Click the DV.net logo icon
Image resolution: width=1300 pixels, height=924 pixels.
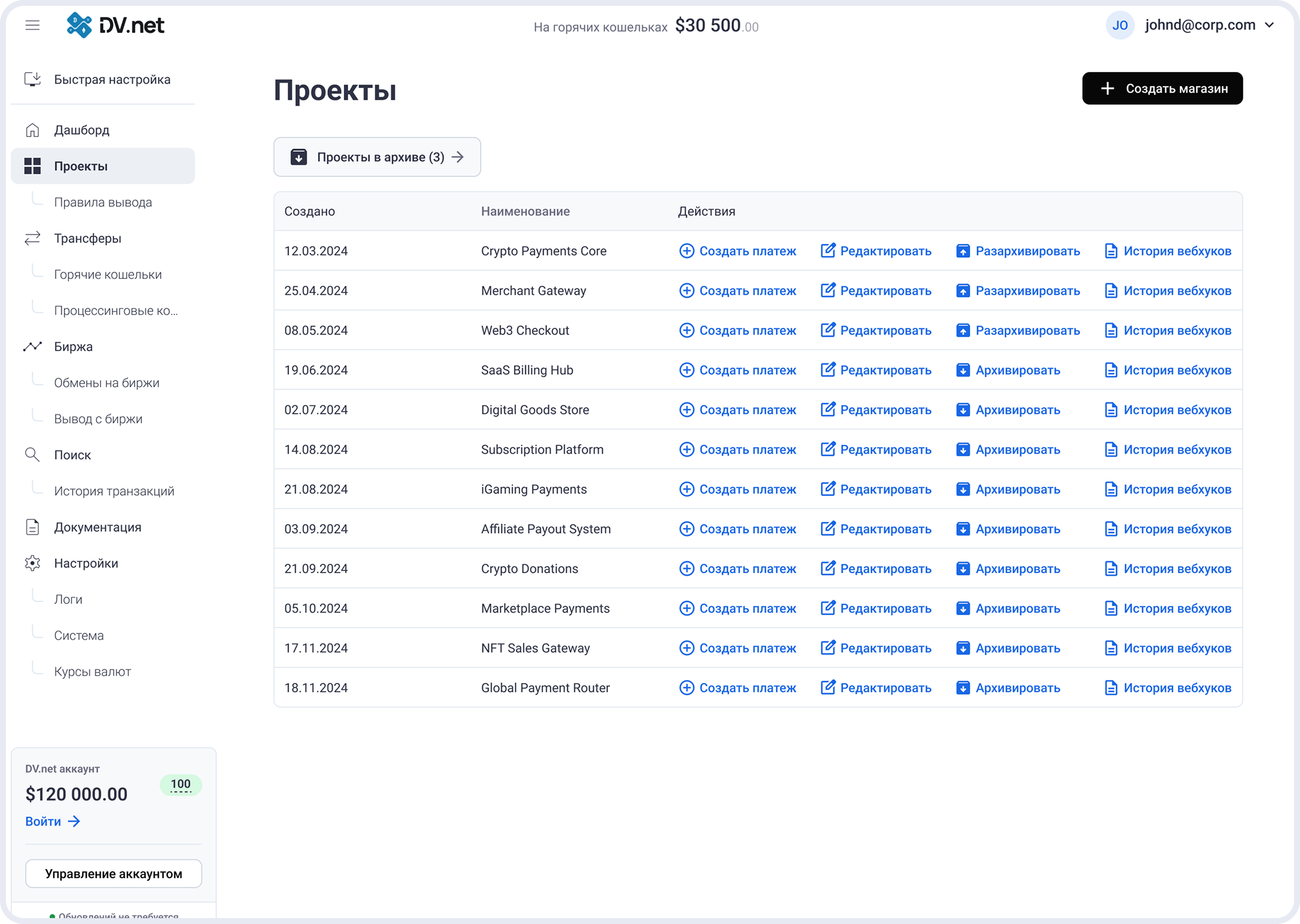(x=78, y=25)
